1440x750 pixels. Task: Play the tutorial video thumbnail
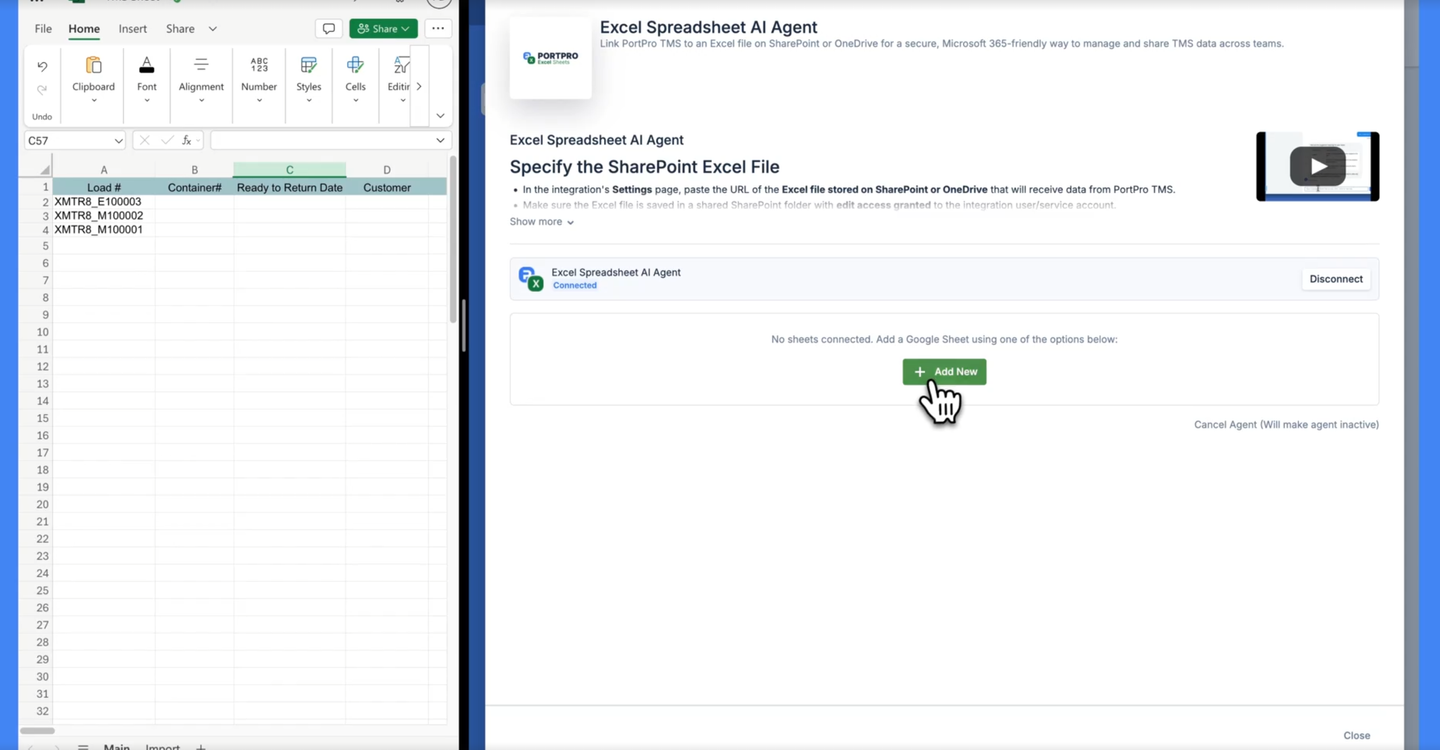pyautogui.click(x=1317, y=166)
